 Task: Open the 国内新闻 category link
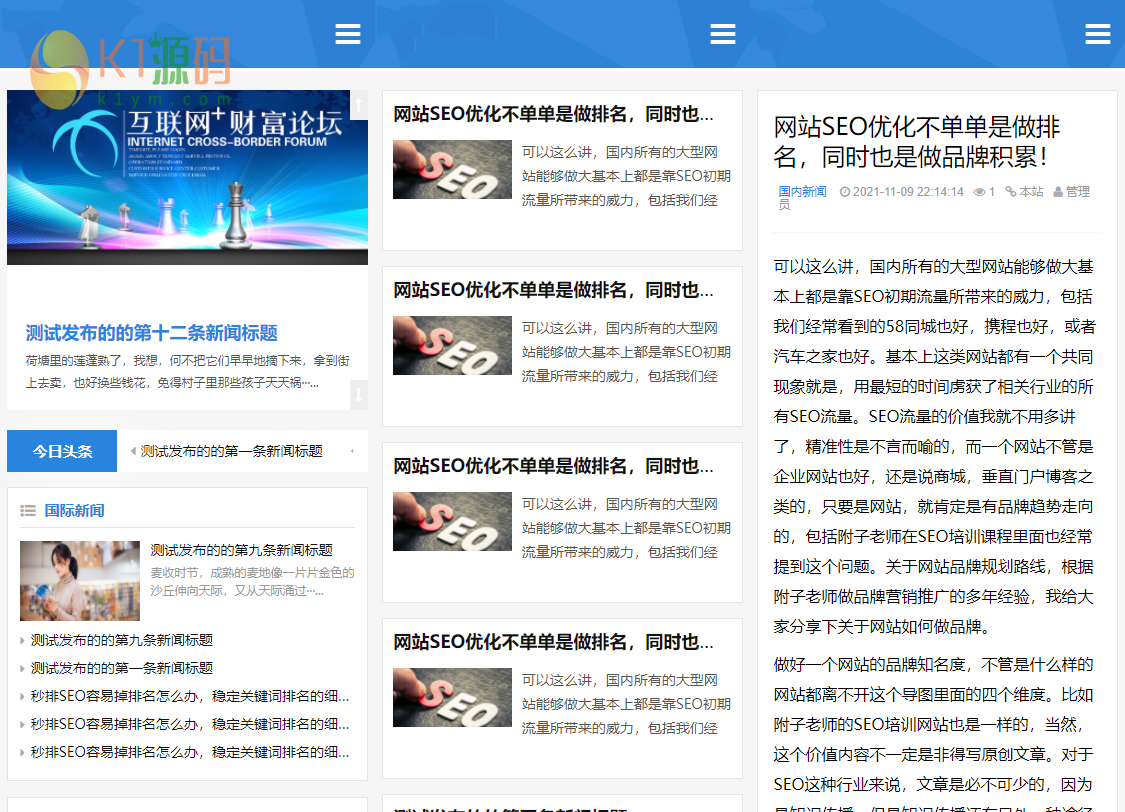802,192
